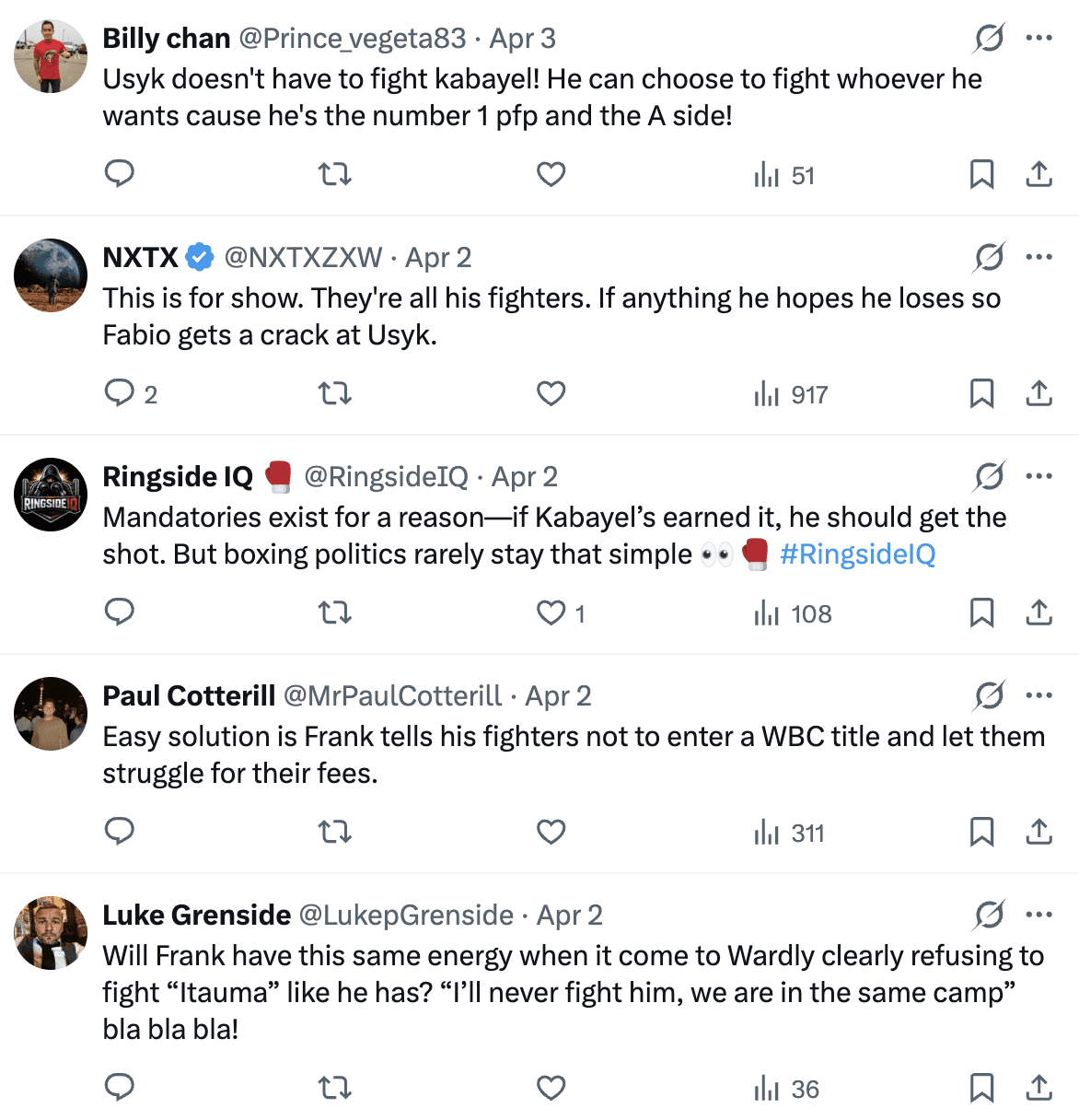This screenshot has width=1079, height=1120.
Task: Reply to NXTX's tweet with 2 replies
Action: tap(120, 393)
